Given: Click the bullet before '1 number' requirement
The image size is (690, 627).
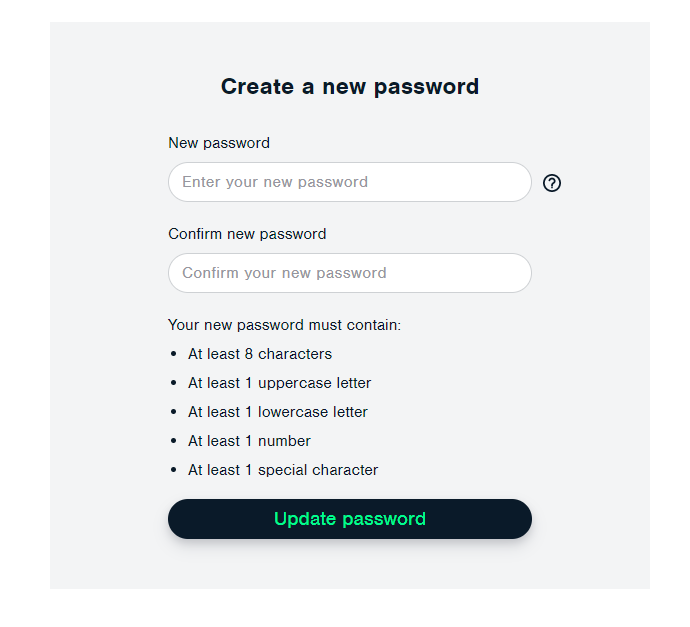Looking at the screenshot, I should pyautogui.click(x=173, y=442).
